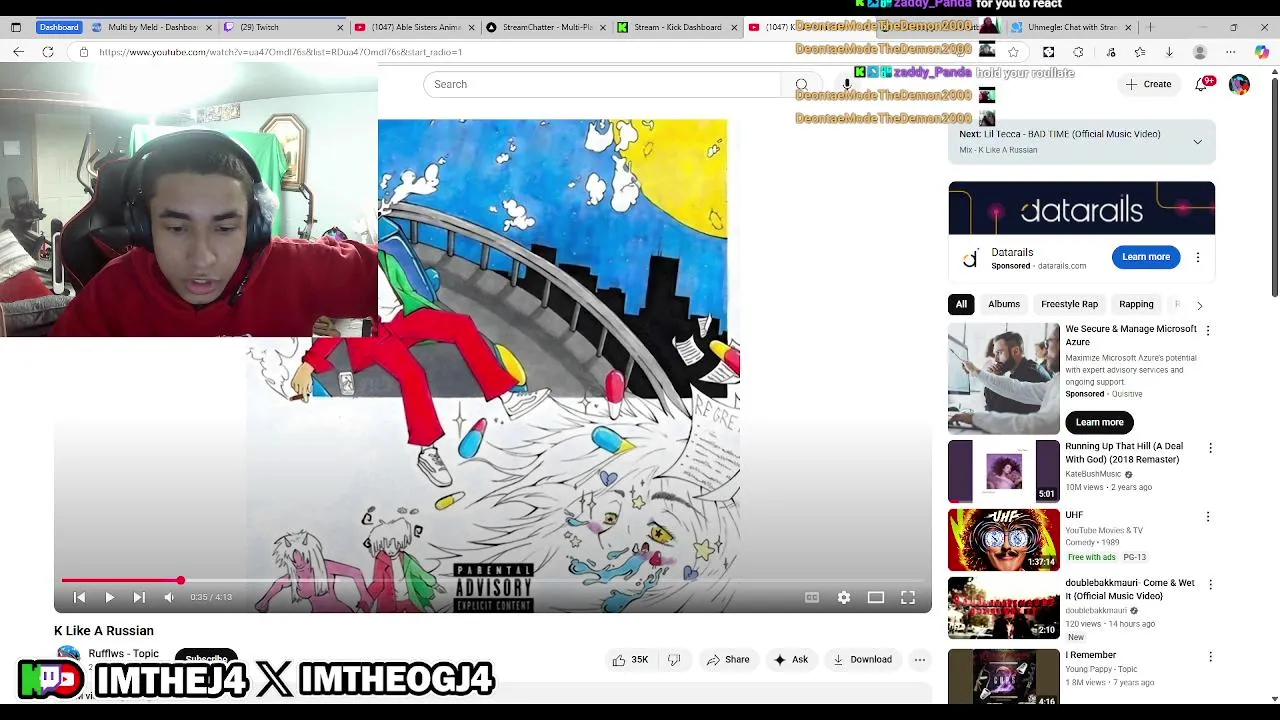
Task: Close the (29) Twitch tab
Action: 340,27
